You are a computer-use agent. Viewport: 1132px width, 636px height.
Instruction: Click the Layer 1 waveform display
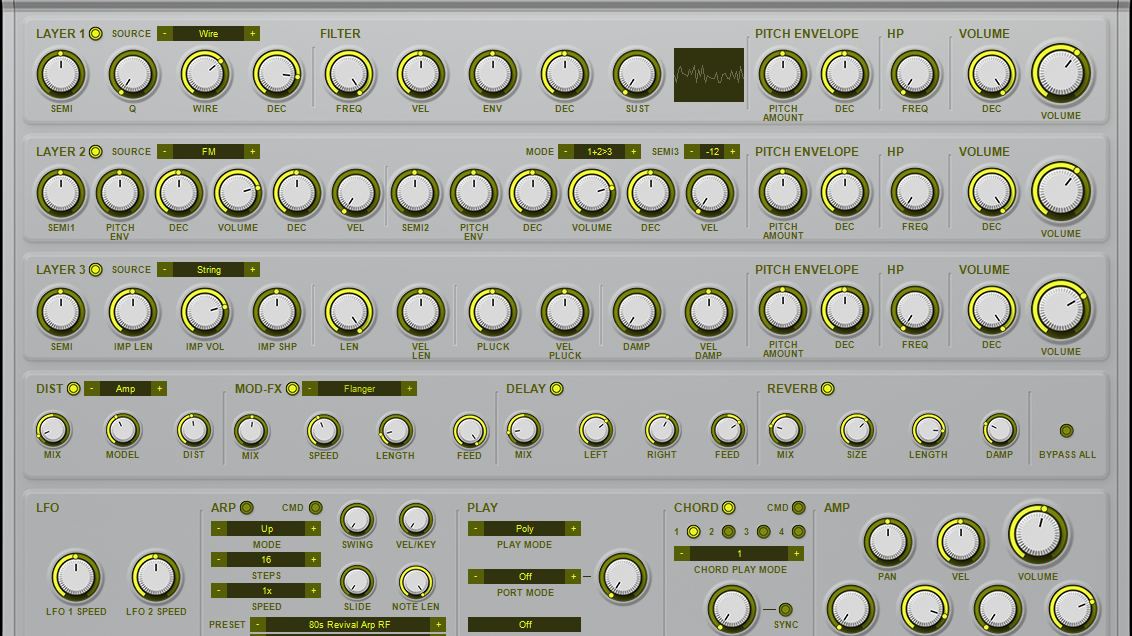click(x=708, y=75)
